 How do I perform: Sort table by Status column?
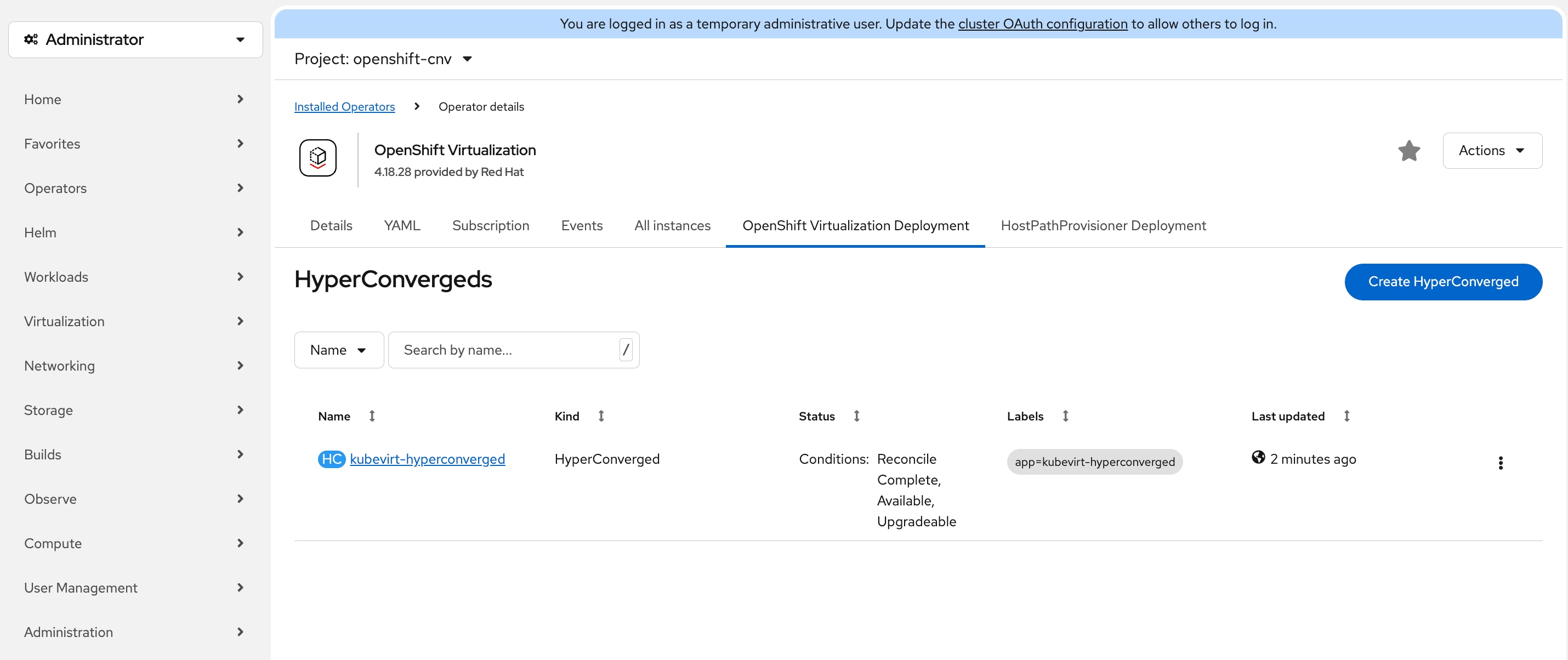856,416
